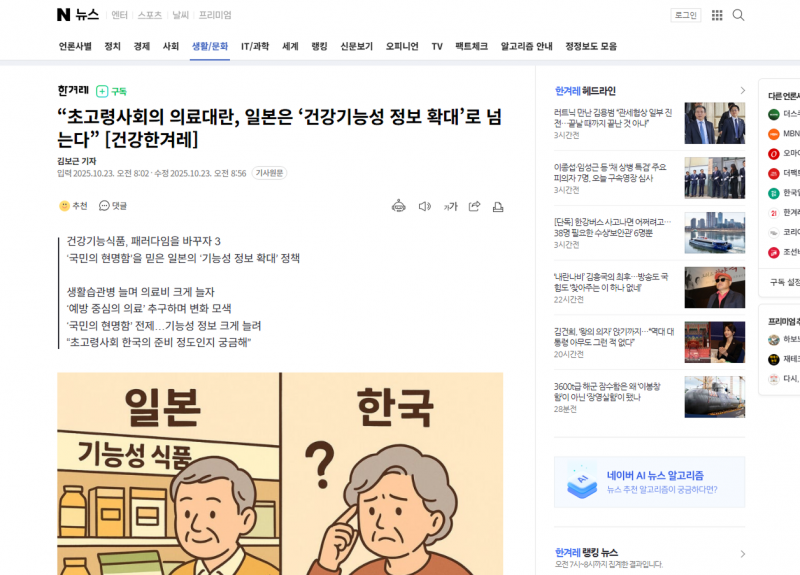800x575 pixels.
Task: Open the apps grid menu icon
Action: [x=717, y=15]
